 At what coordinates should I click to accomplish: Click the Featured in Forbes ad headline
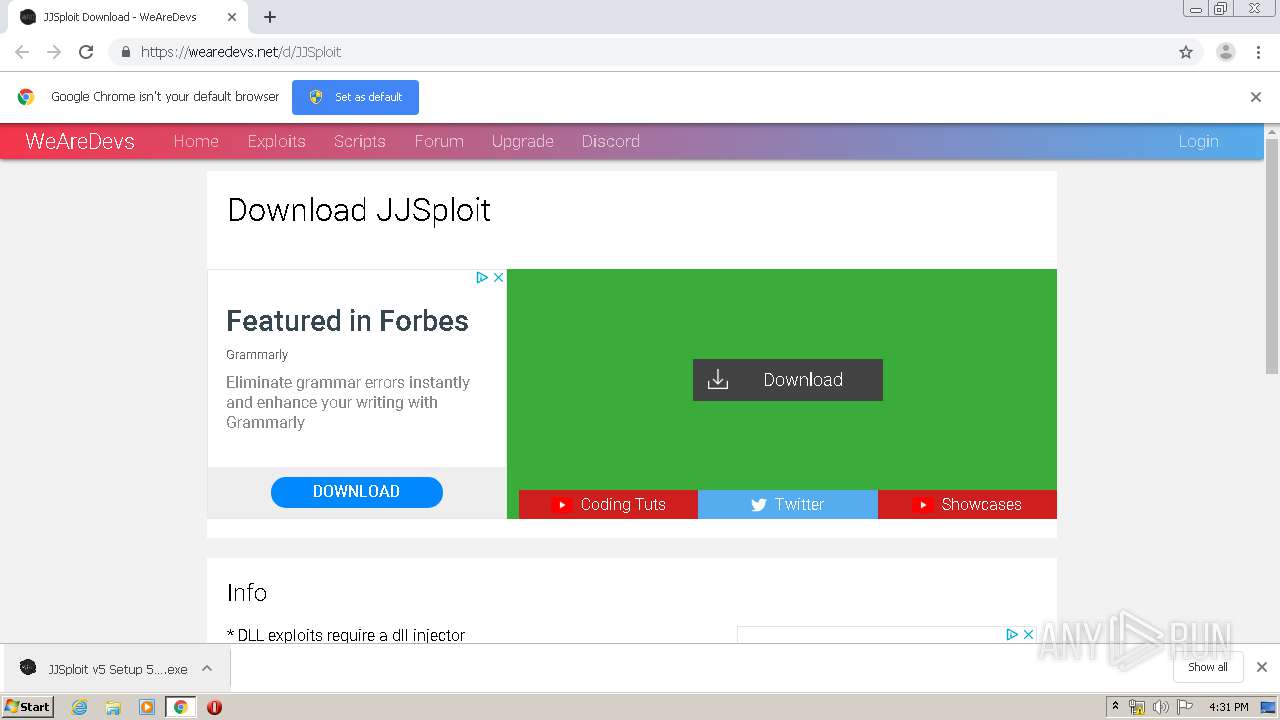pos(347,321)
